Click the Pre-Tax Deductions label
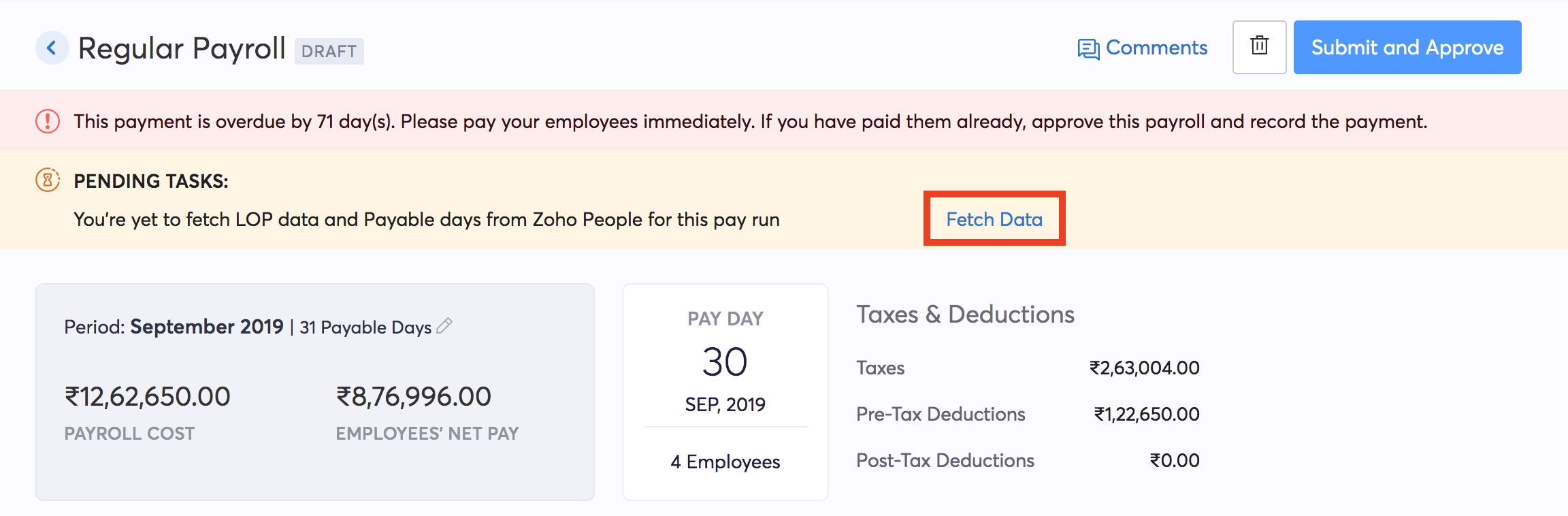The width and height of the screenshot is (1568, 516). (x=941, y=414)
